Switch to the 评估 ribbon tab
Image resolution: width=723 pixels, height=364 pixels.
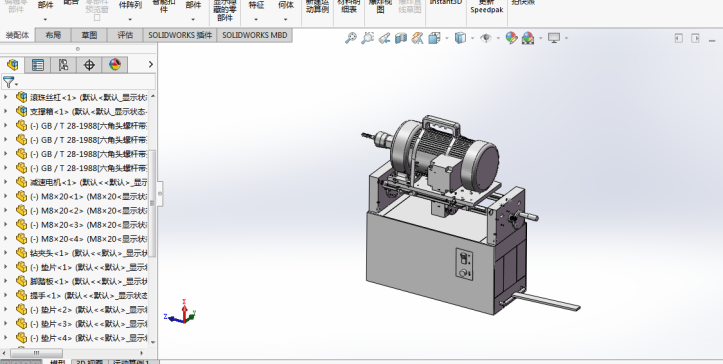click(125, 35)
